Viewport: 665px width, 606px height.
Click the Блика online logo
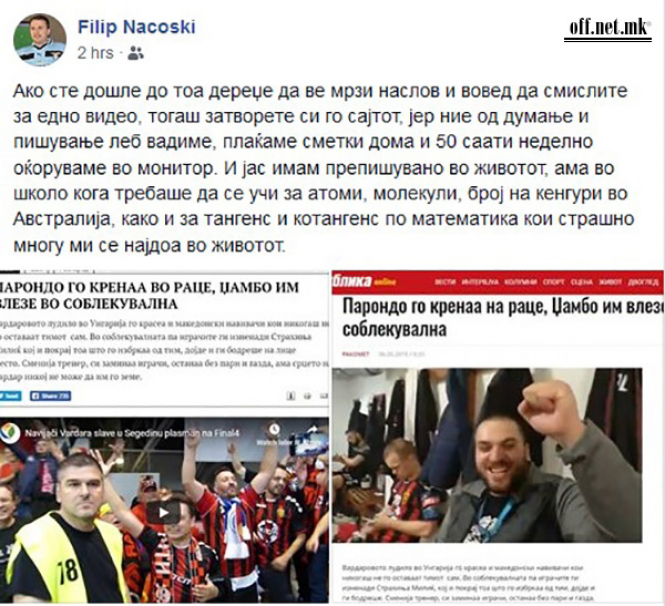coord(364,281)
